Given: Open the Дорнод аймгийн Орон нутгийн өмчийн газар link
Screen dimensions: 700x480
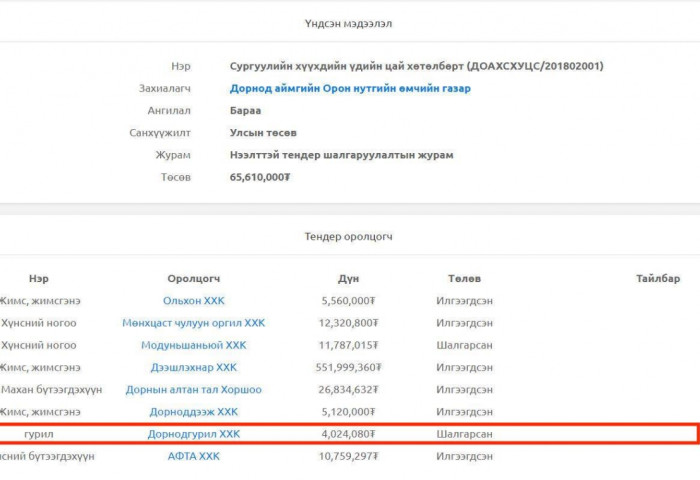Looking at the screenshot, I should [x=350, y=88].
